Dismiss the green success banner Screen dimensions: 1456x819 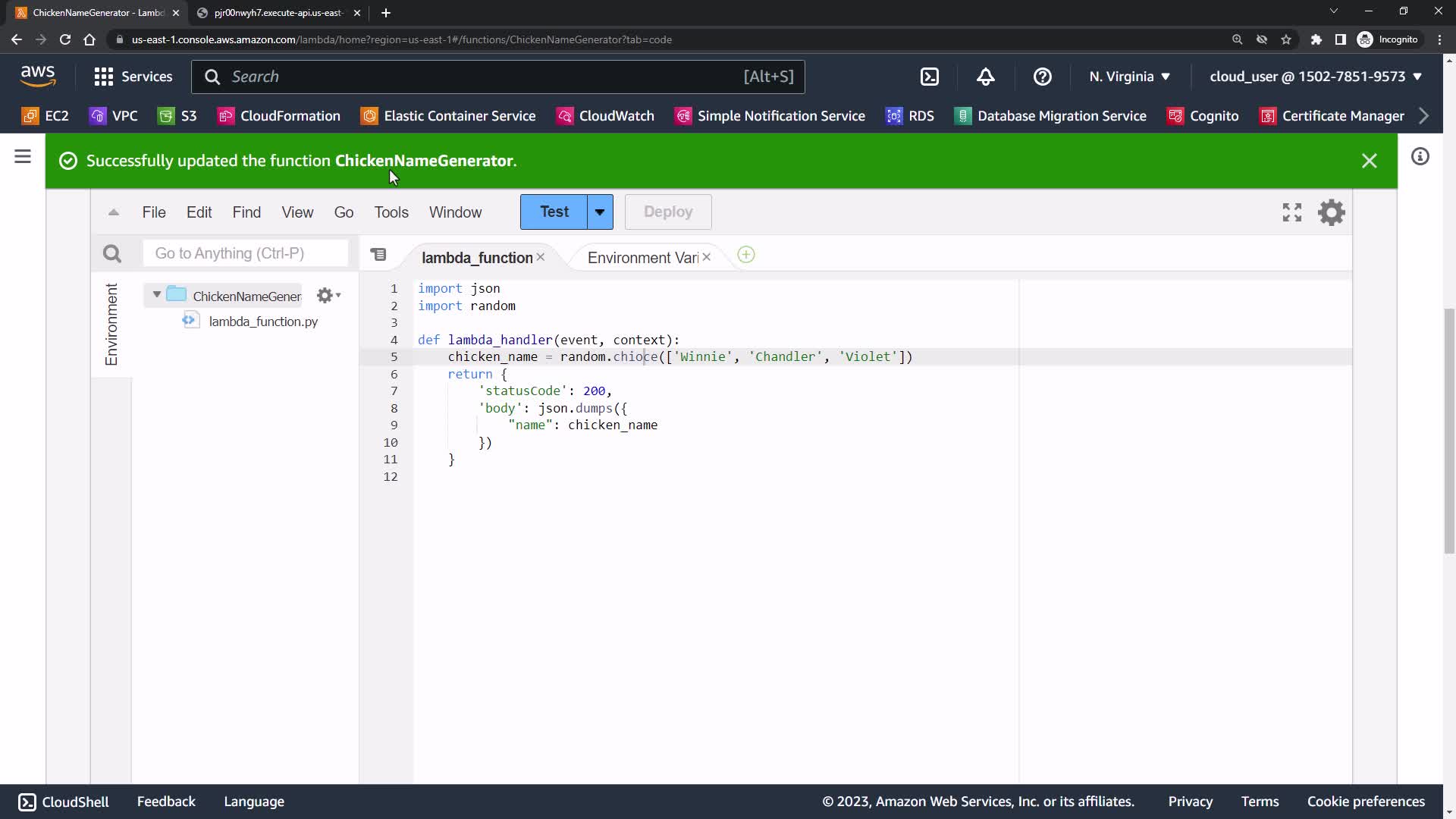1369,161
